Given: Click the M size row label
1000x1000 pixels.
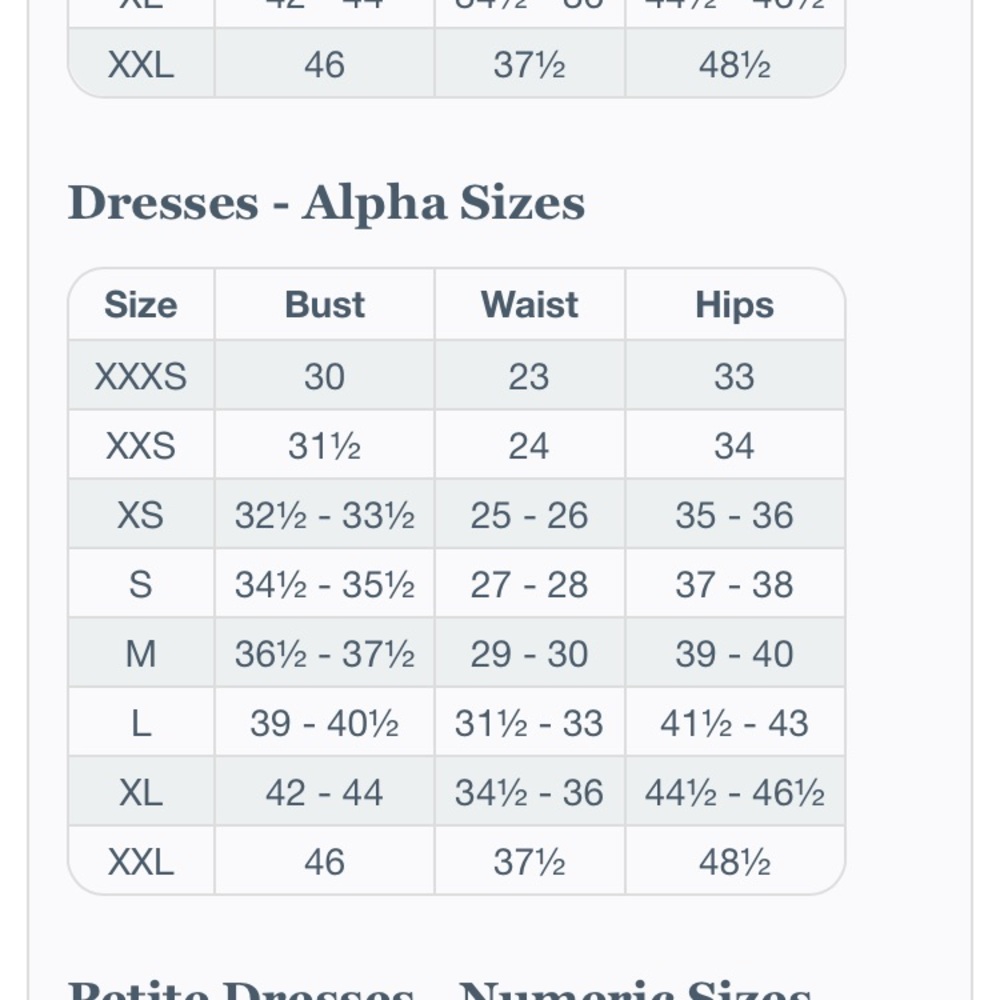Looking at the screenshot, I should (141, 654).
